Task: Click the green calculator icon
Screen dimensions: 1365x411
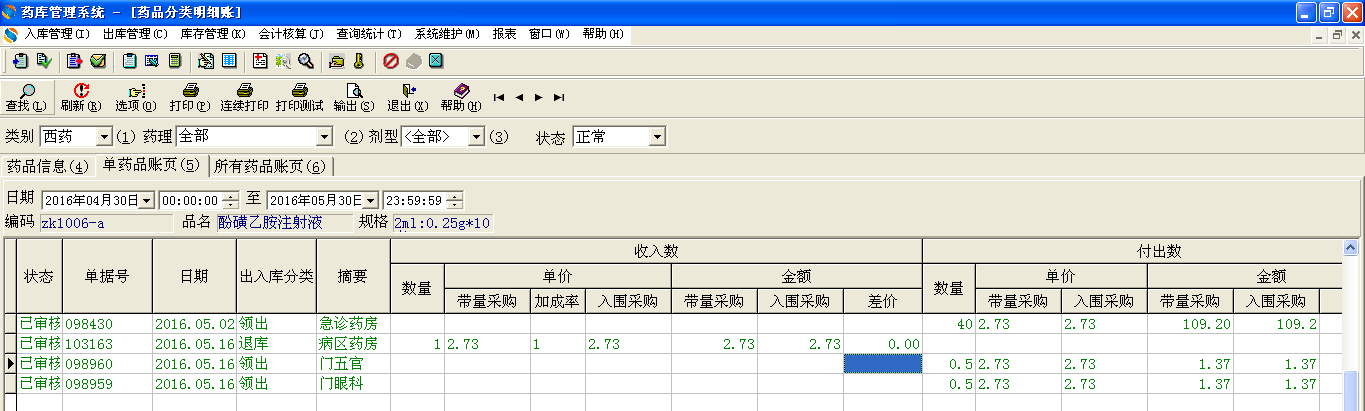Action: (x=175, y=61)
